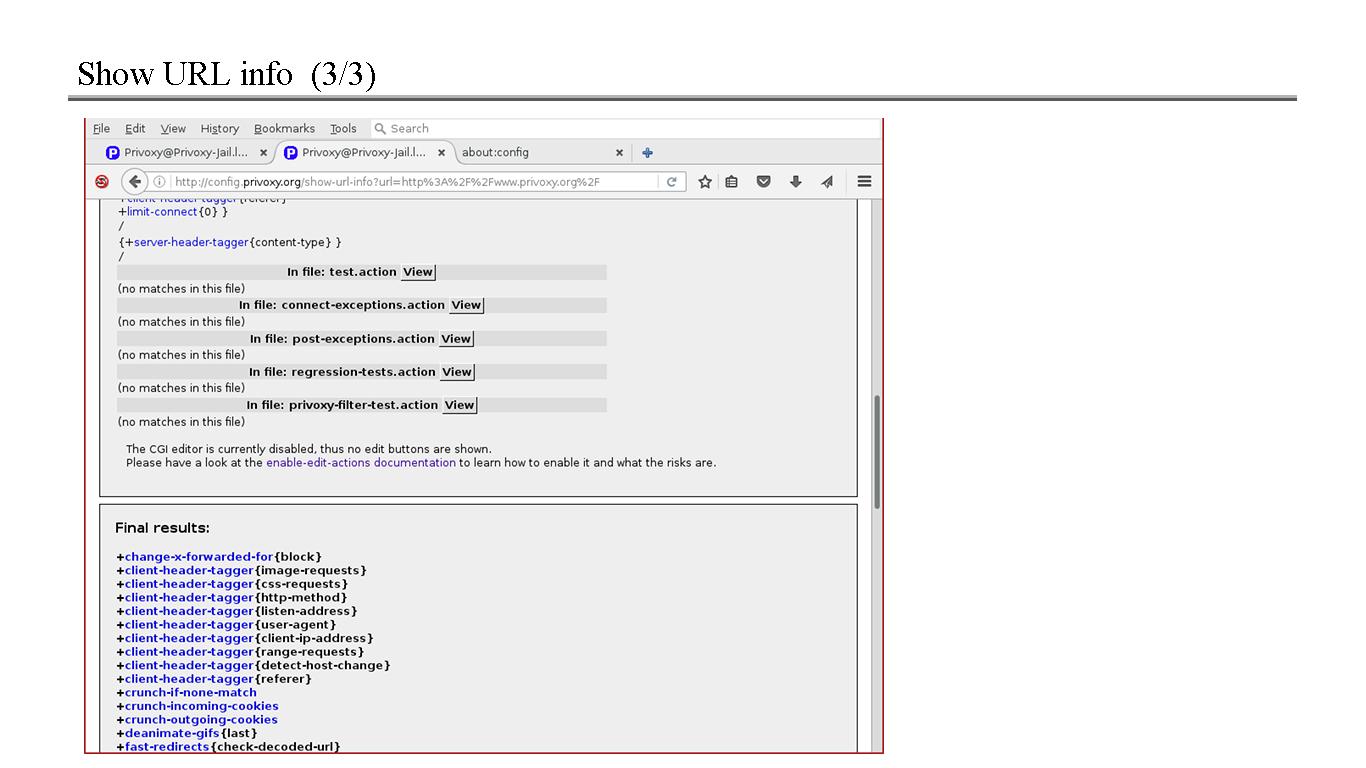Reload the page with the refresh icon
This screenshot has height=768, width=1366.
pyautogui.click(x=672, y=182)
